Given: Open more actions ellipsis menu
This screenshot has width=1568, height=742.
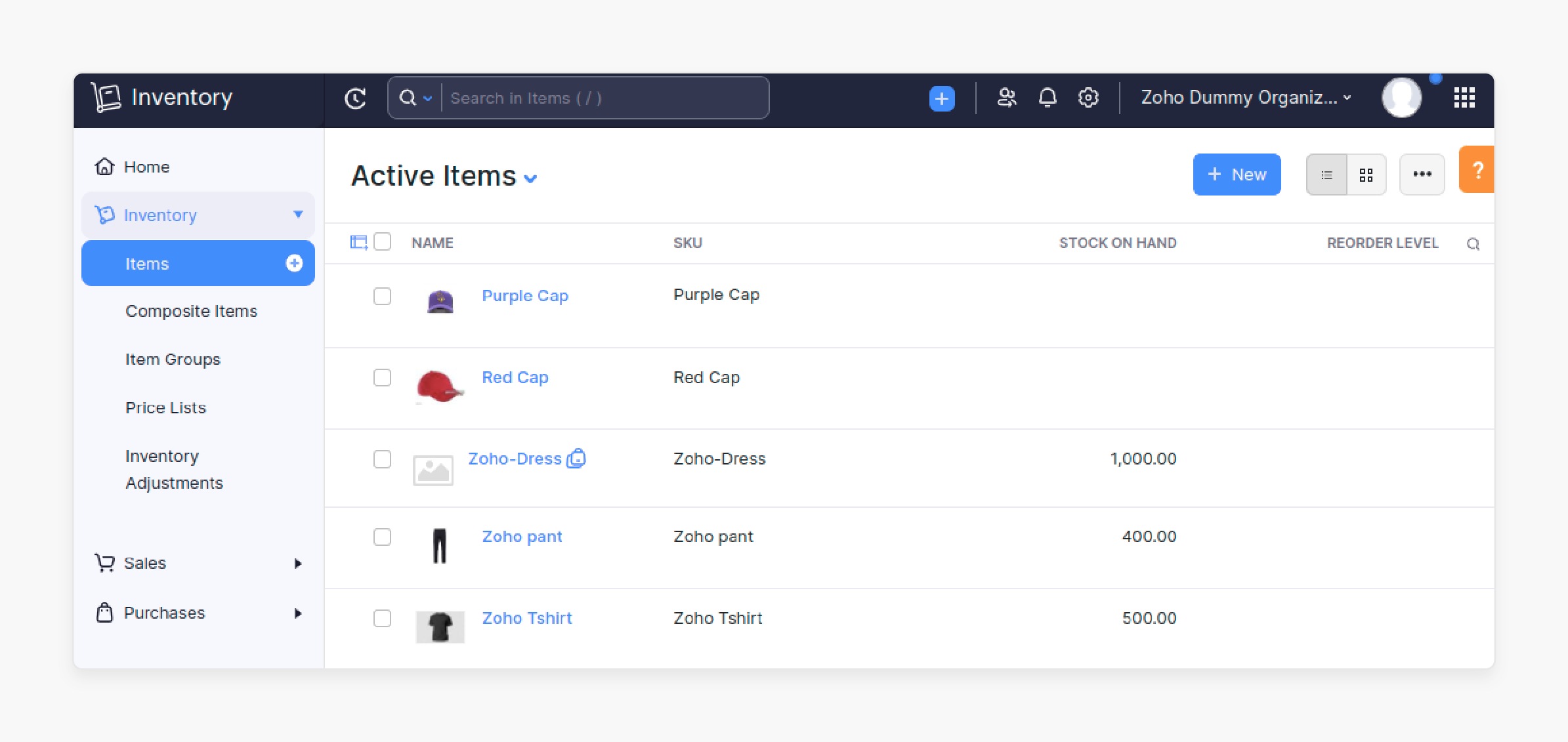Looking at the screenshot, I should (1422, 175).
